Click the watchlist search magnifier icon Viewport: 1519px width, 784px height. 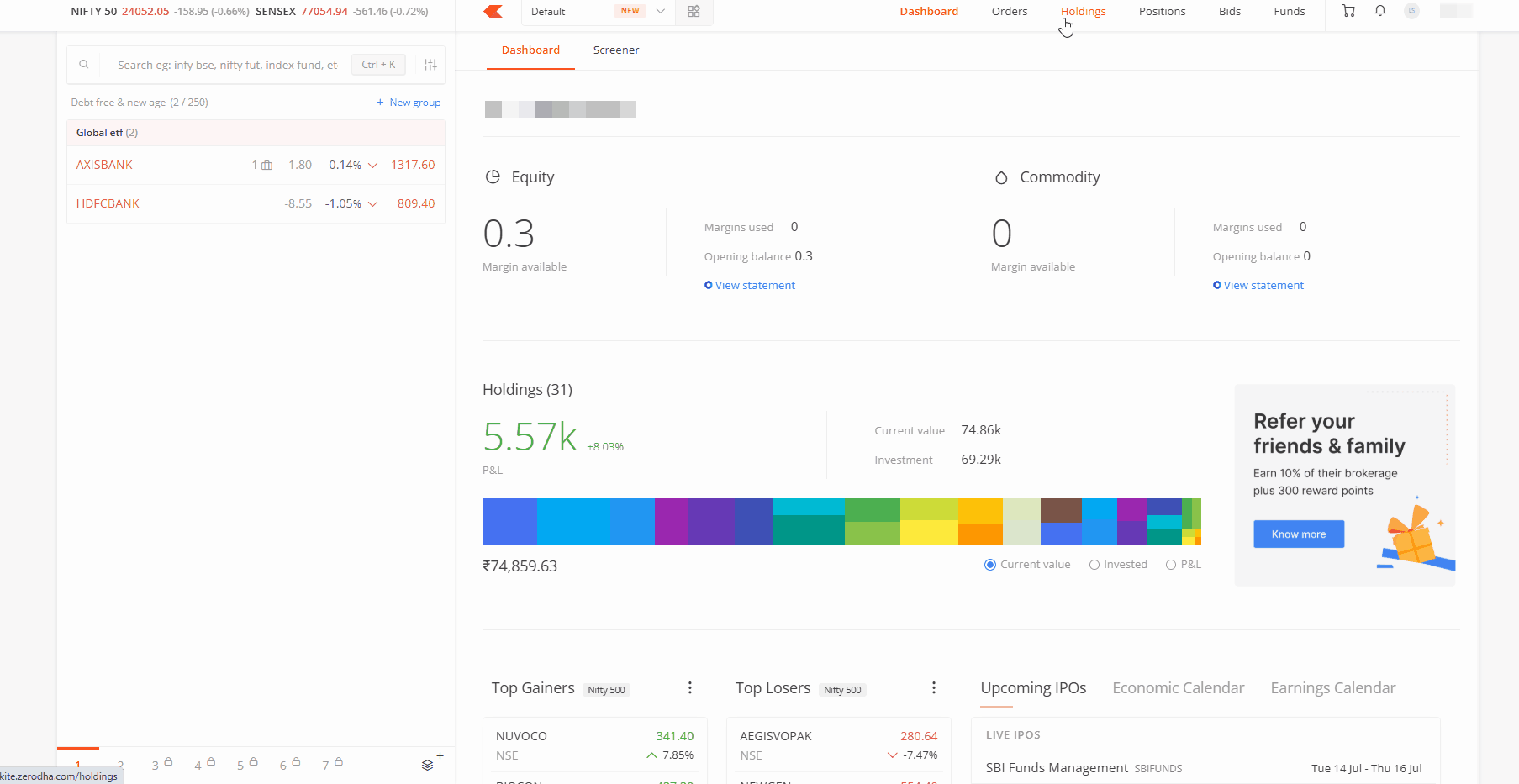[x=84, y=64]
